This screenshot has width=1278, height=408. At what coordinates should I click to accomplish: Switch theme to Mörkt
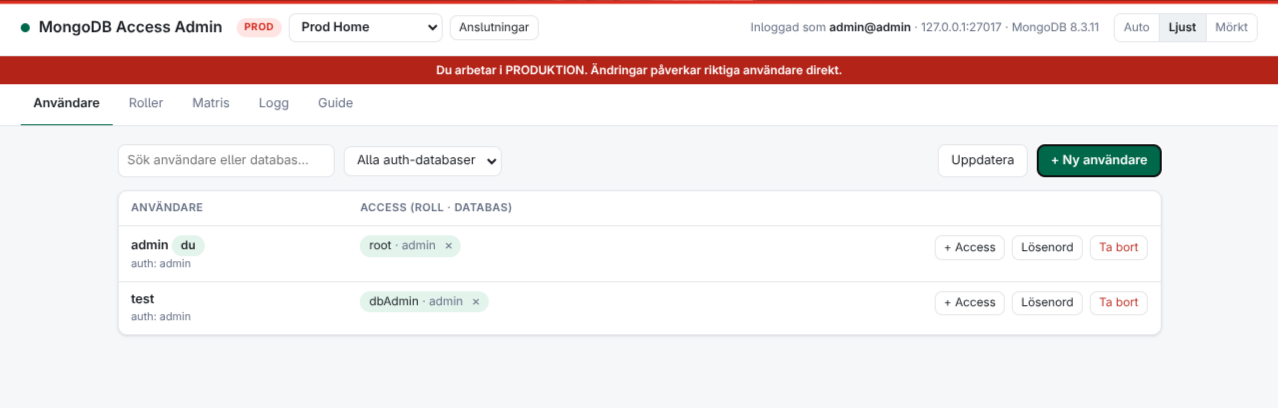tap(1231, 28)
